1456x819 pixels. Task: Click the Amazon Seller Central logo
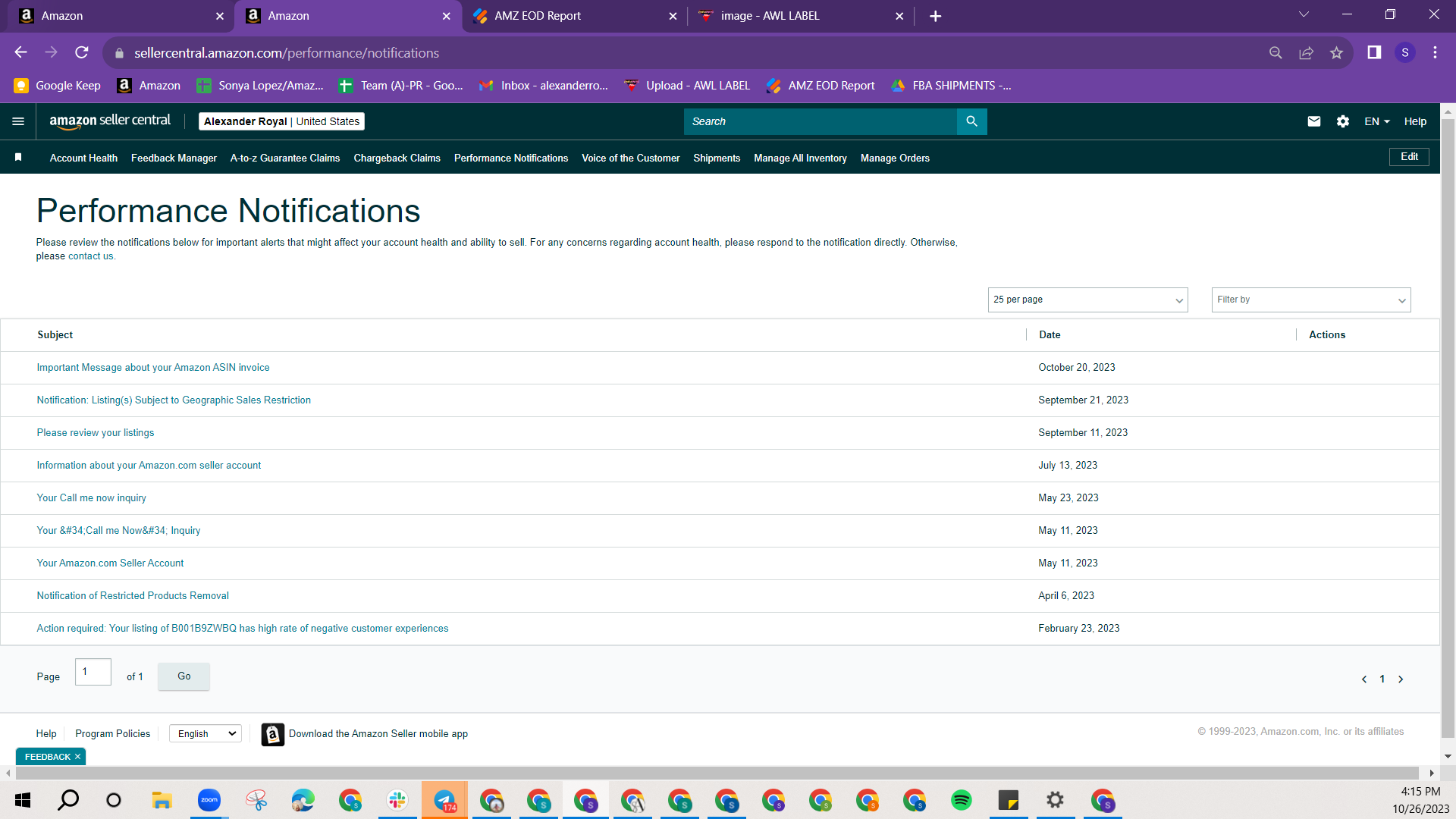click(x=110, y=121)
